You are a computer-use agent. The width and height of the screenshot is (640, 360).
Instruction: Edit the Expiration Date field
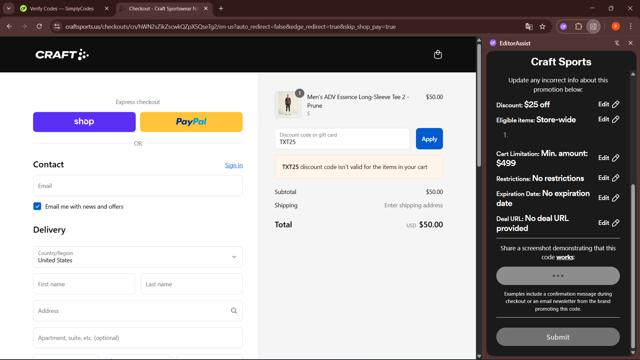pyautogui.click(x=609, y=198)
